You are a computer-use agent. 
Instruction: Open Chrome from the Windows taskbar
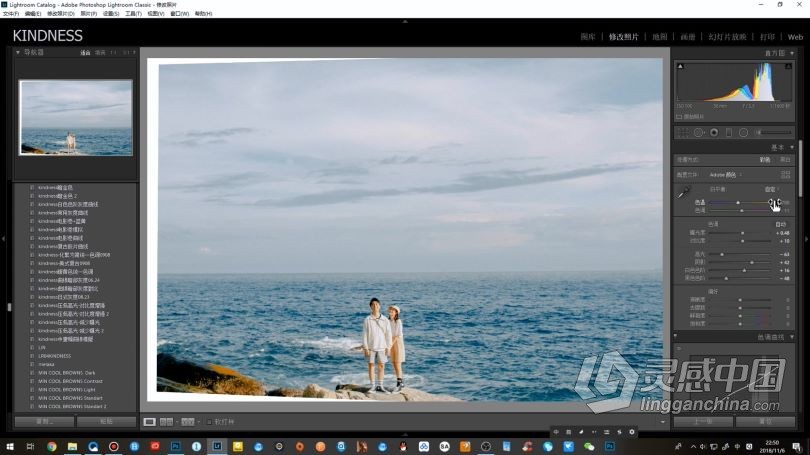[52, 446]
